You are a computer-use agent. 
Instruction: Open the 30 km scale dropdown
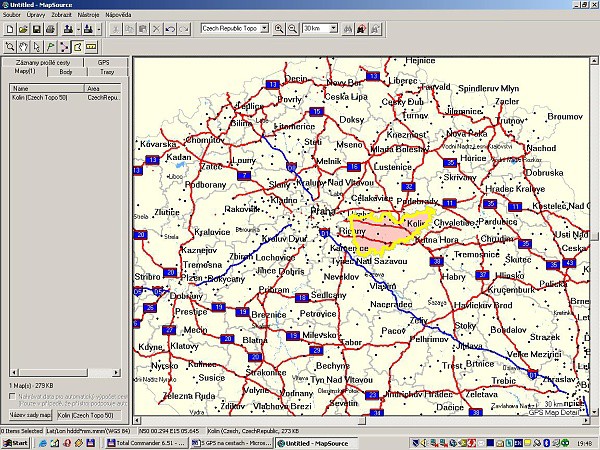333,28
